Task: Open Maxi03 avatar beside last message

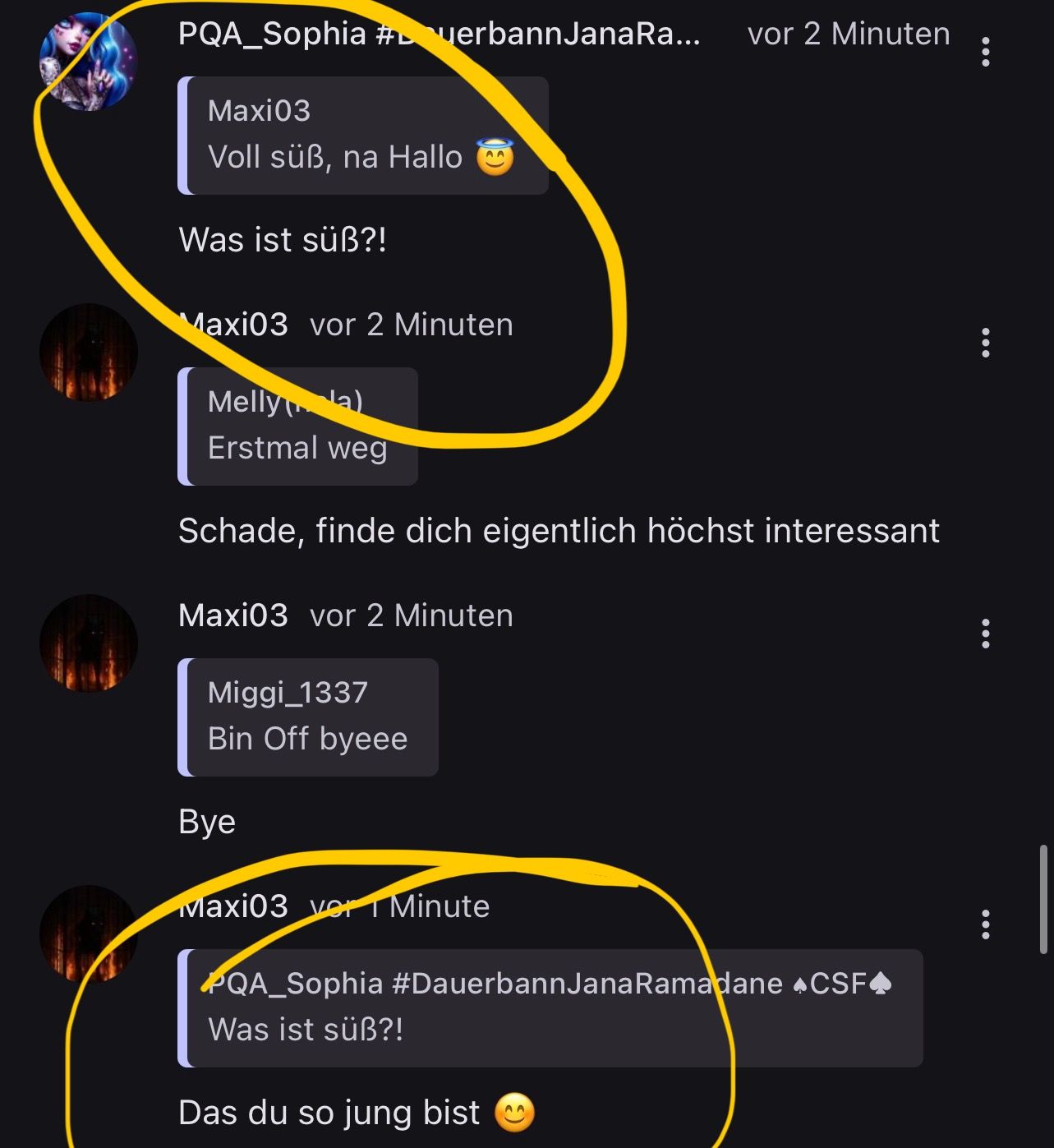Action: (89, 934)
